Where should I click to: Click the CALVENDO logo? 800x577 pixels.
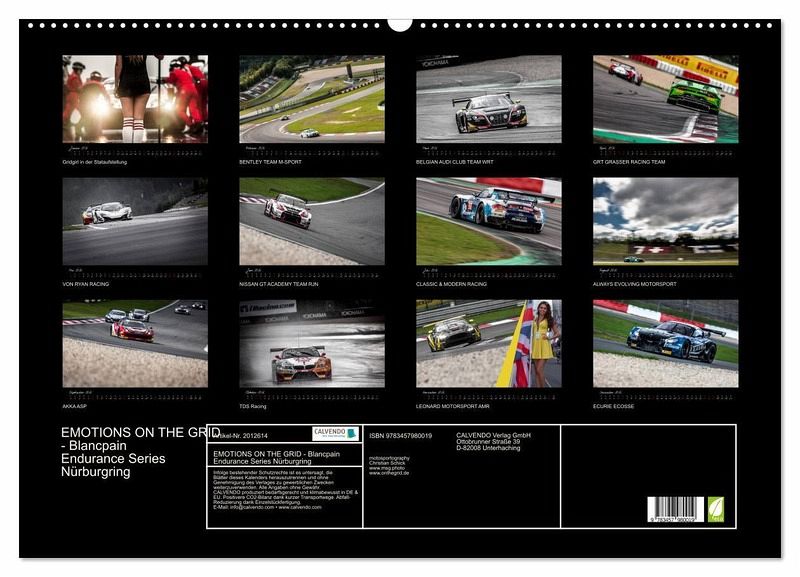(335, 434)
